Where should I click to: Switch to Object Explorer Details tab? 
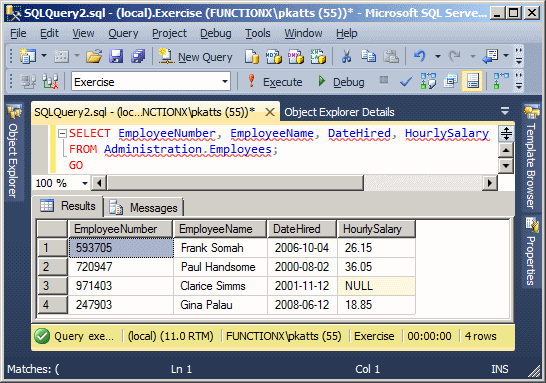[339, 112]
